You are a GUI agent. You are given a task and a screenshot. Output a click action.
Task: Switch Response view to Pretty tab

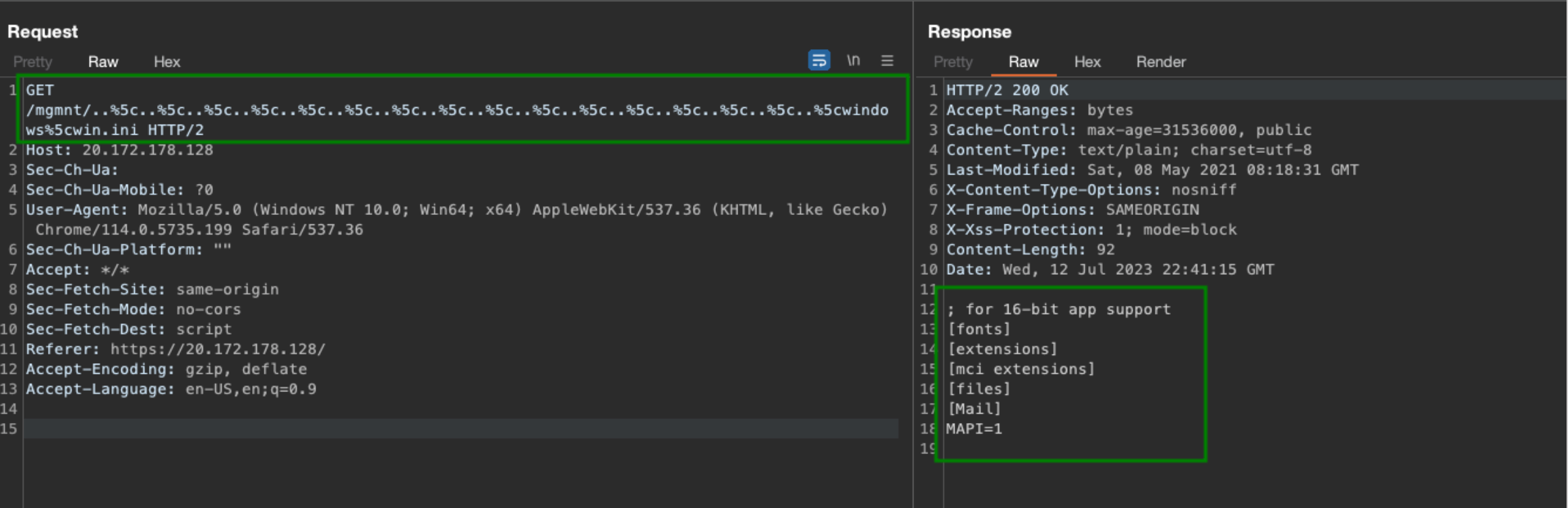[x=953, y=62]
